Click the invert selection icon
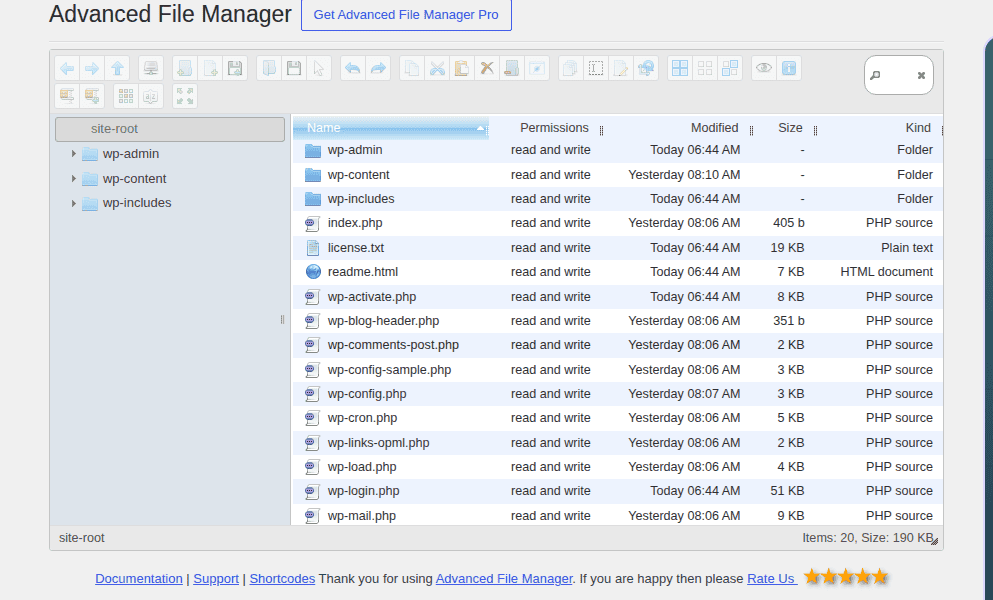The width and height of the screenshot is (993, 600). coord(730,68)
